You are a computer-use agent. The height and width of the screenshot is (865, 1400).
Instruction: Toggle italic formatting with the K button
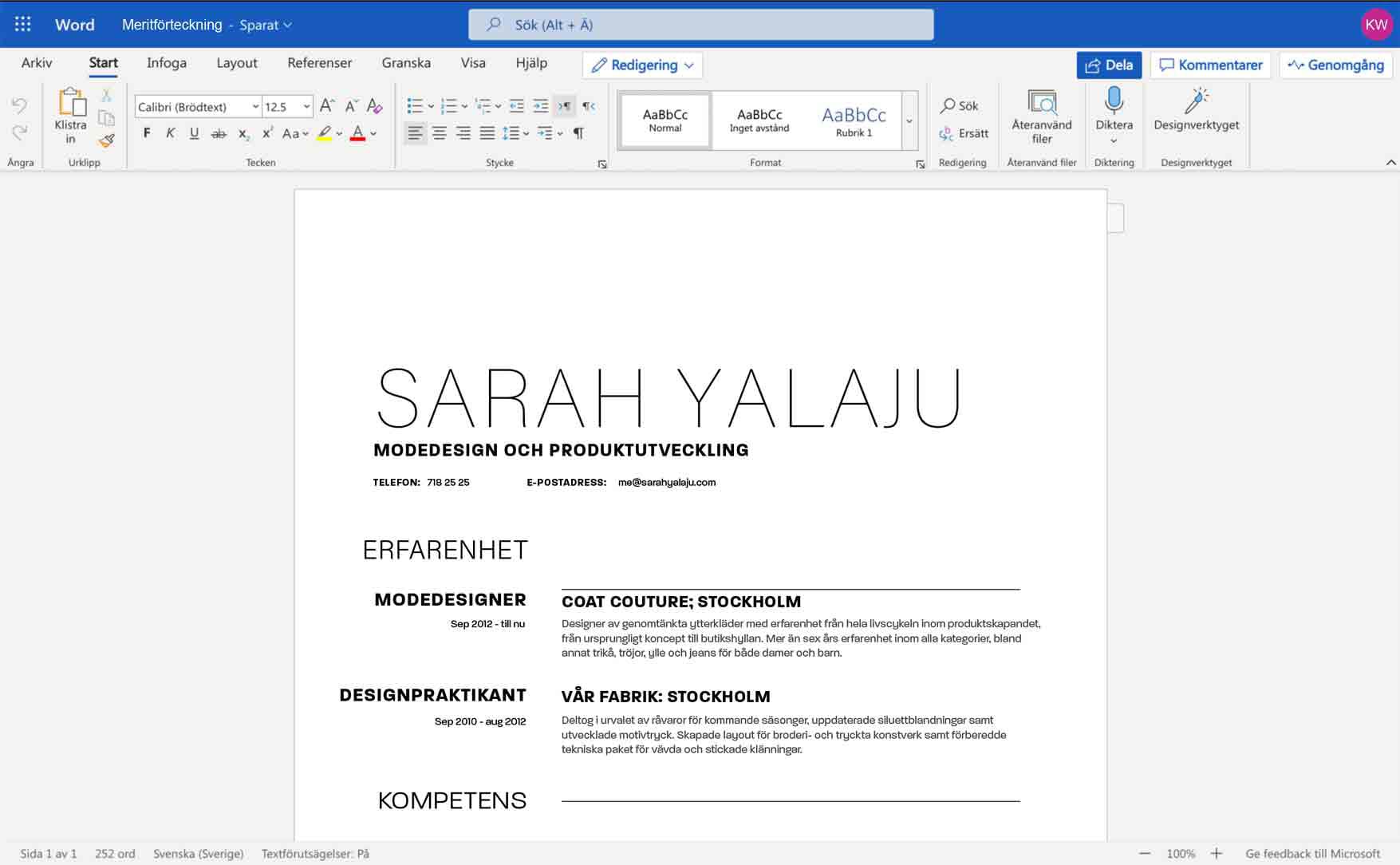[170, 133]
